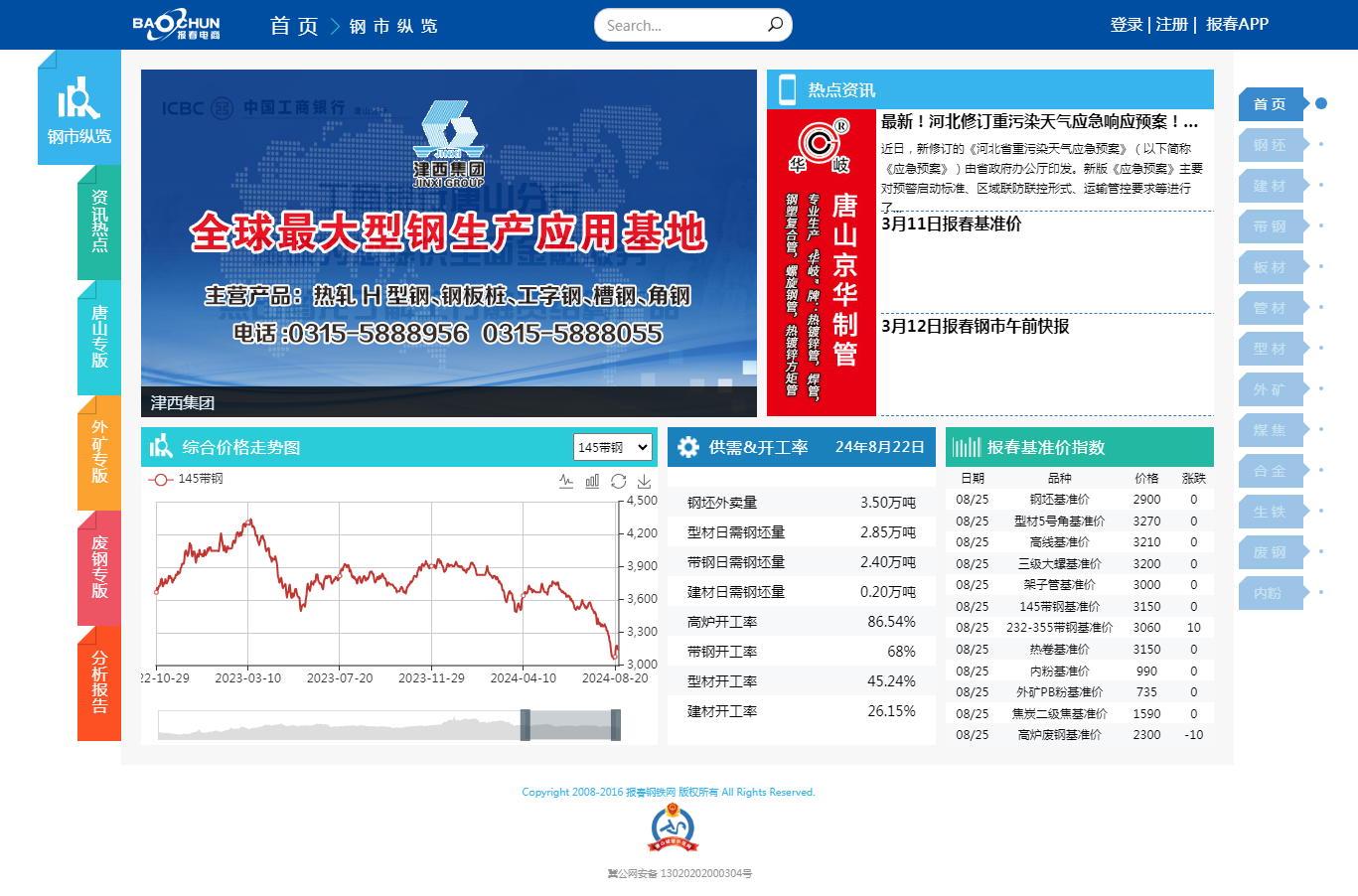Select 外矿 in right side navigation
Image resolution: width=1358 pixels, height=896 pixels.
click(1271, 389)
